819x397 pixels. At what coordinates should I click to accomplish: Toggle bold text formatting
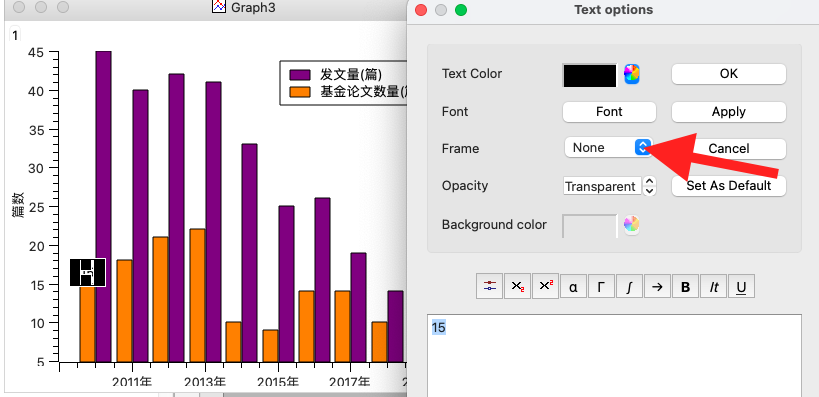tap(686, 286)
